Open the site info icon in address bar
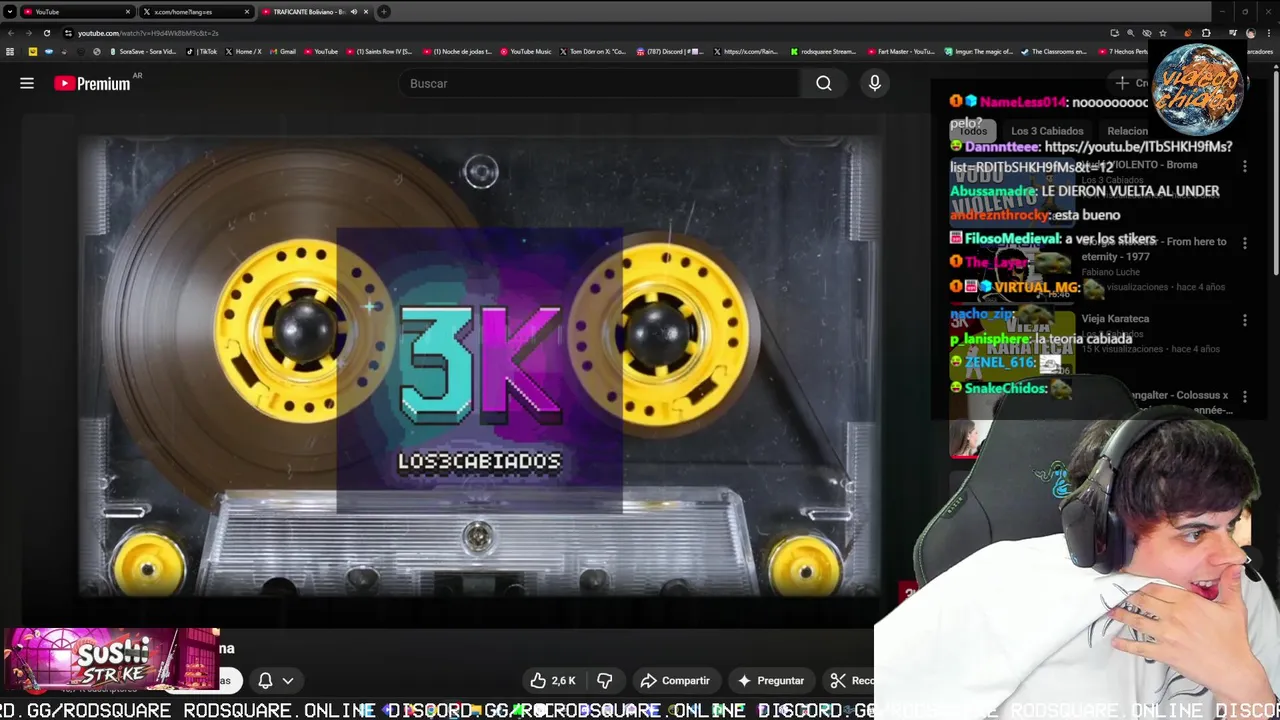The height and width of the screenshot is (720, 1280). tap(68, 33)
